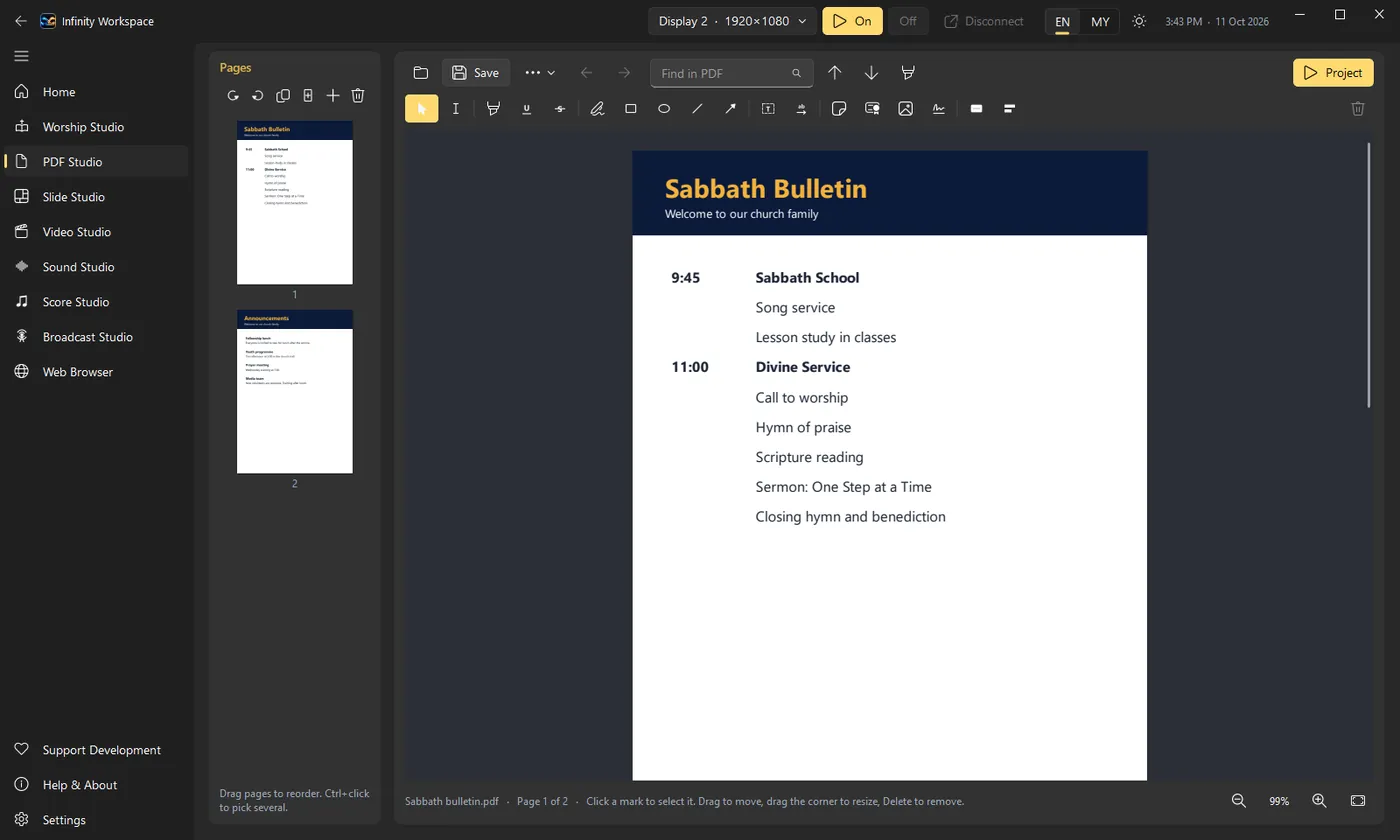The height and width of the screenshot is (840, 1400).
Task: Delete selected page in Pages panel
Action: 358,96
